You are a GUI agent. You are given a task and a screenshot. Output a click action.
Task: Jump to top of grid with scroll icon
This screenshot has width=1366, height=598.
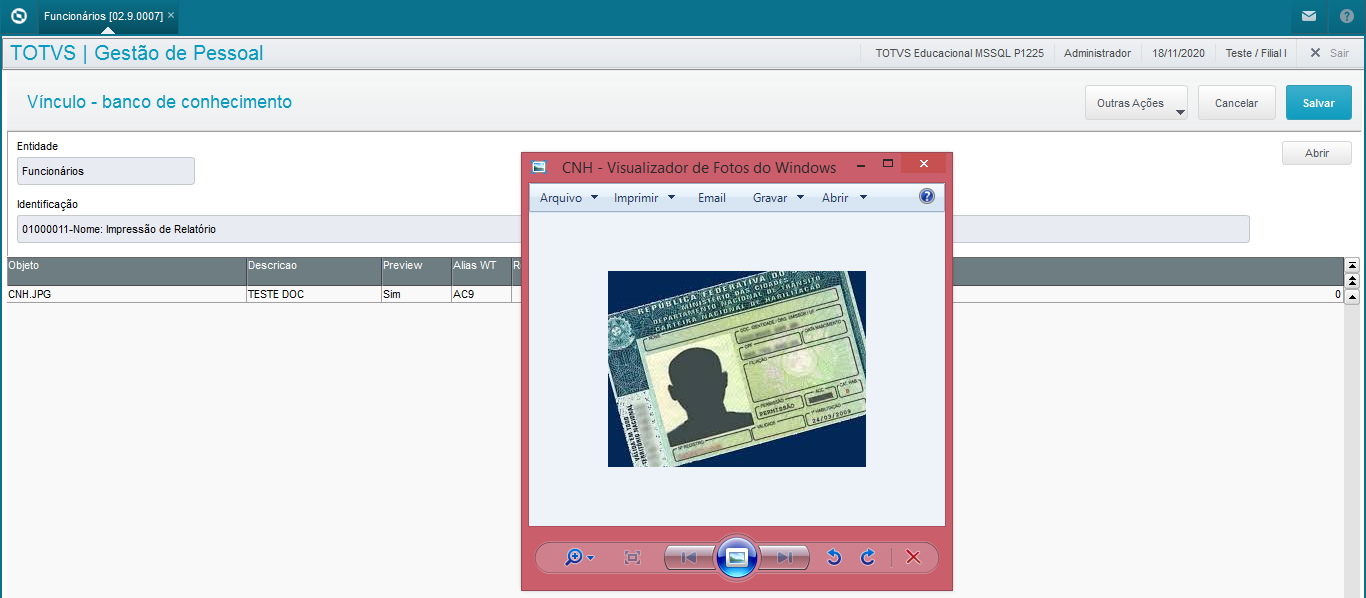tap(1352, 265)
